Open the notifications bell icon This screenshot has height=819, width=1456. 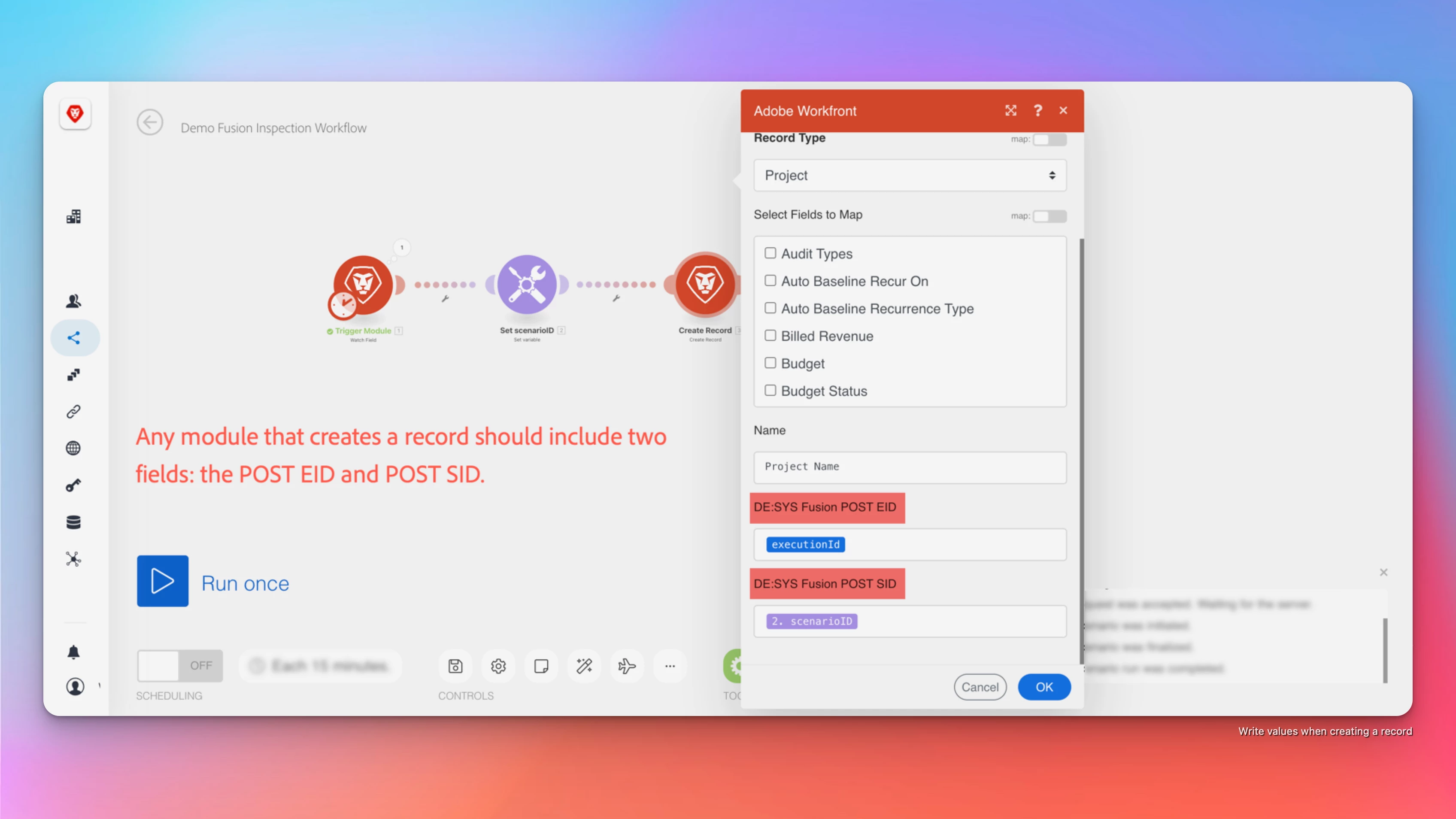coord(74,652)
